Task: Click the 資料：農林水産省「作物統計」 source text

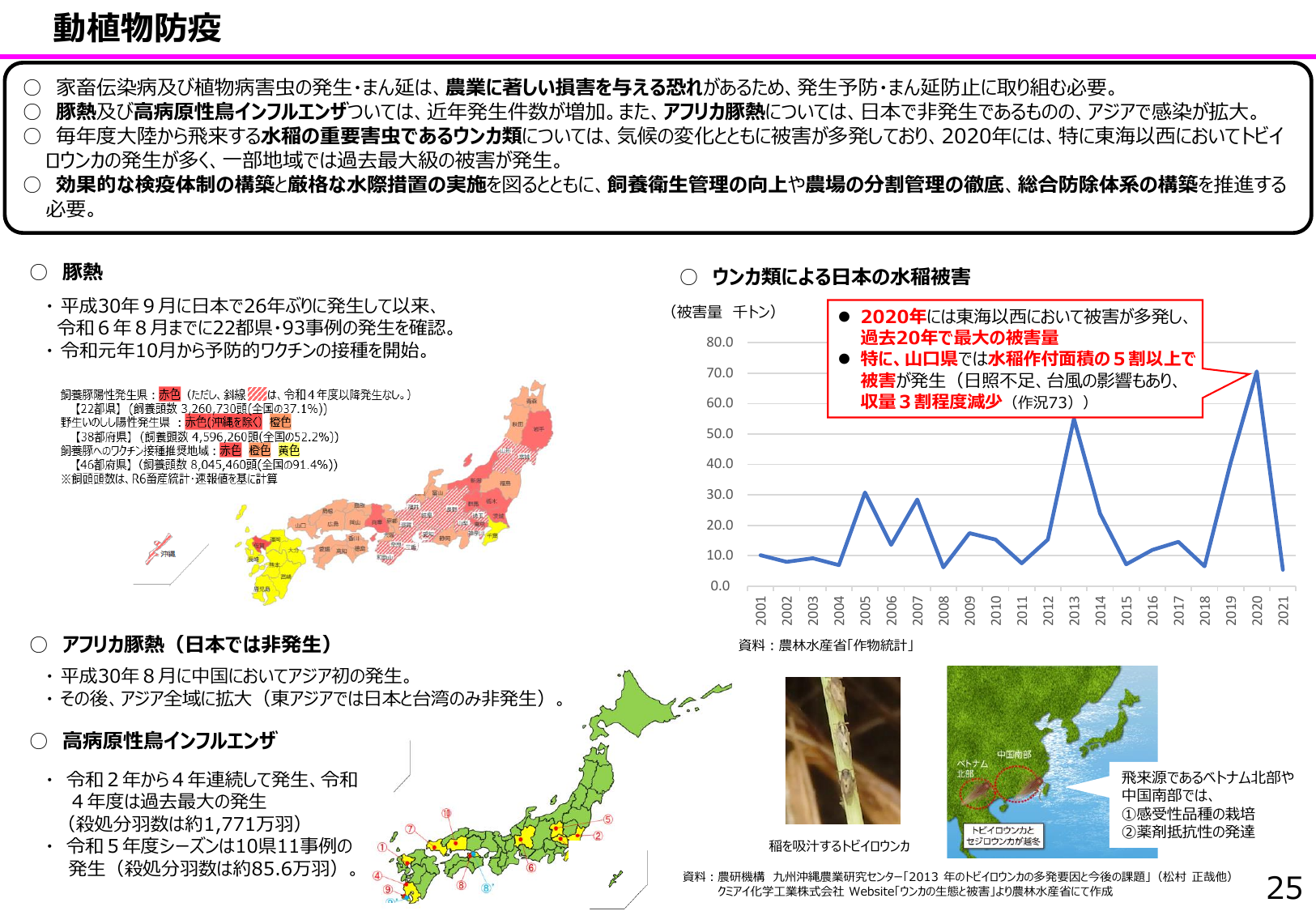Action: pyautogui.click(x=826, y=645)
